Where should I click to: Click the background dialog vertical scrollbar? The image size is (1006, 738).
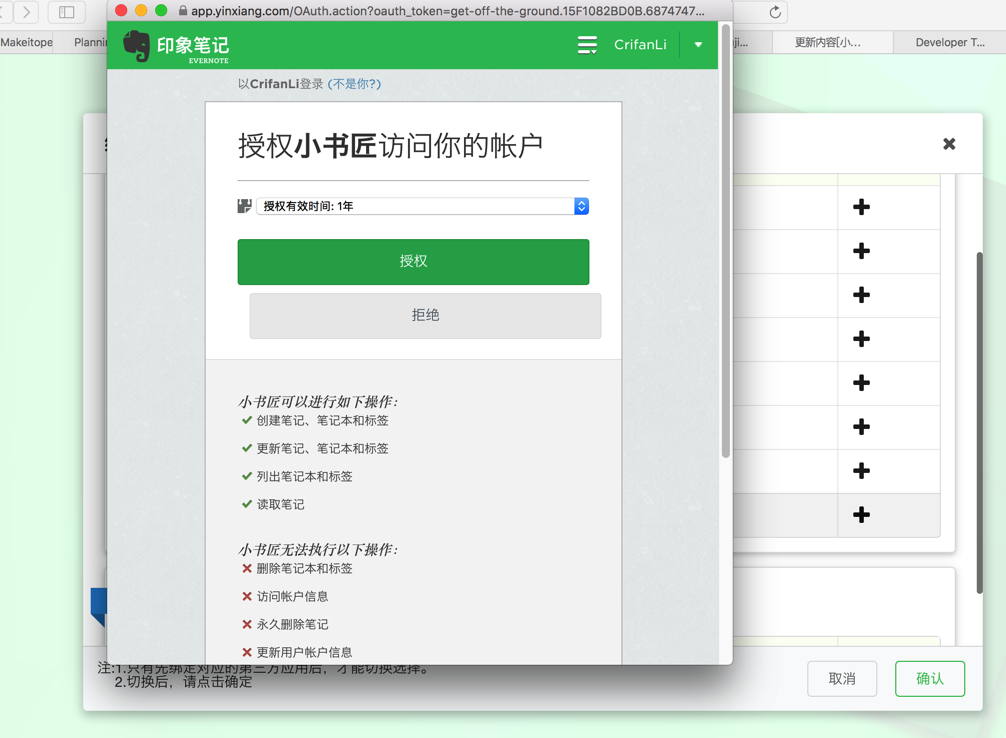(x=979, y=424)
